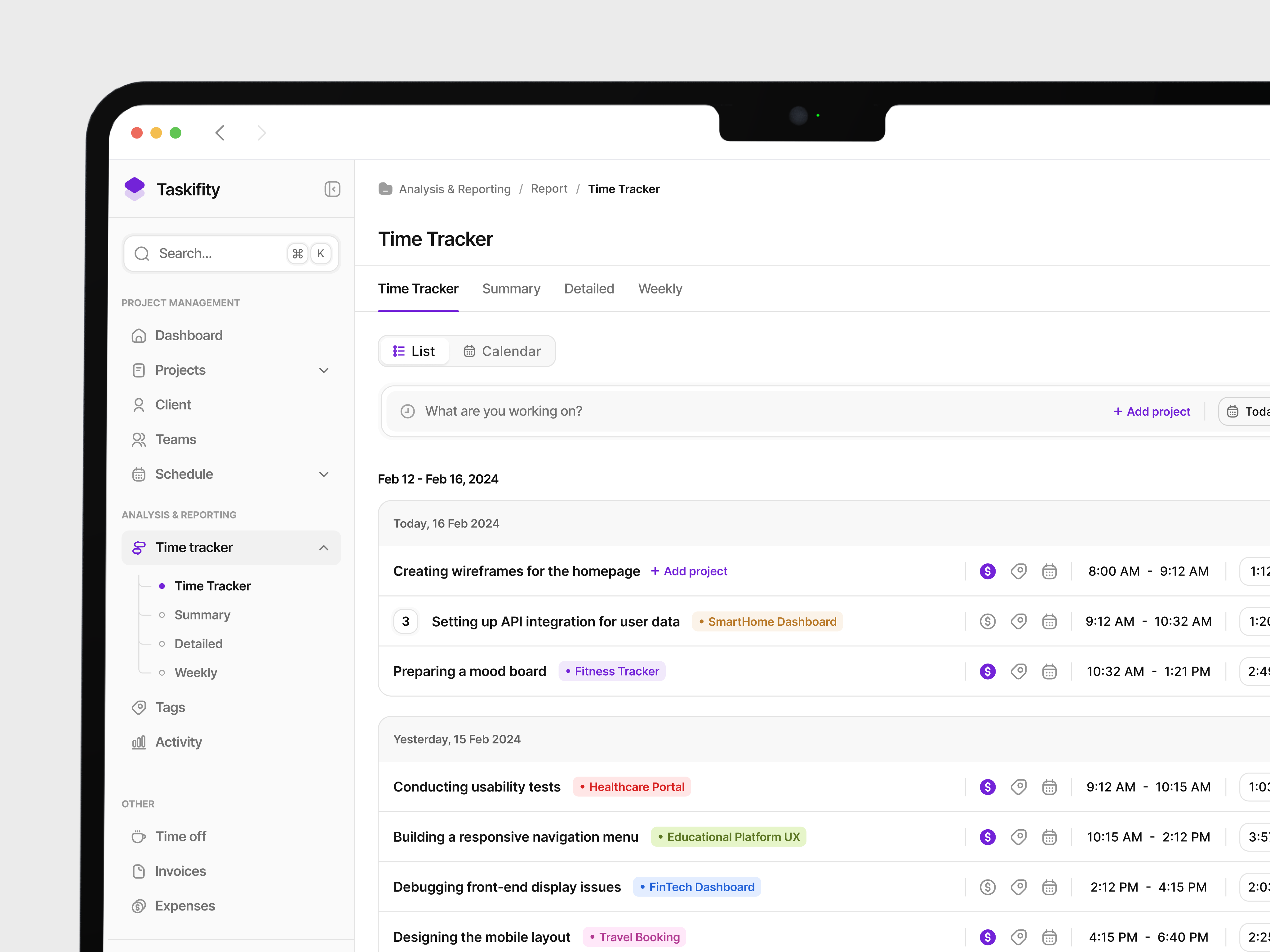
Task: Open calendar icon for Building responsive navigation menu row
Action: point(1050,837)
